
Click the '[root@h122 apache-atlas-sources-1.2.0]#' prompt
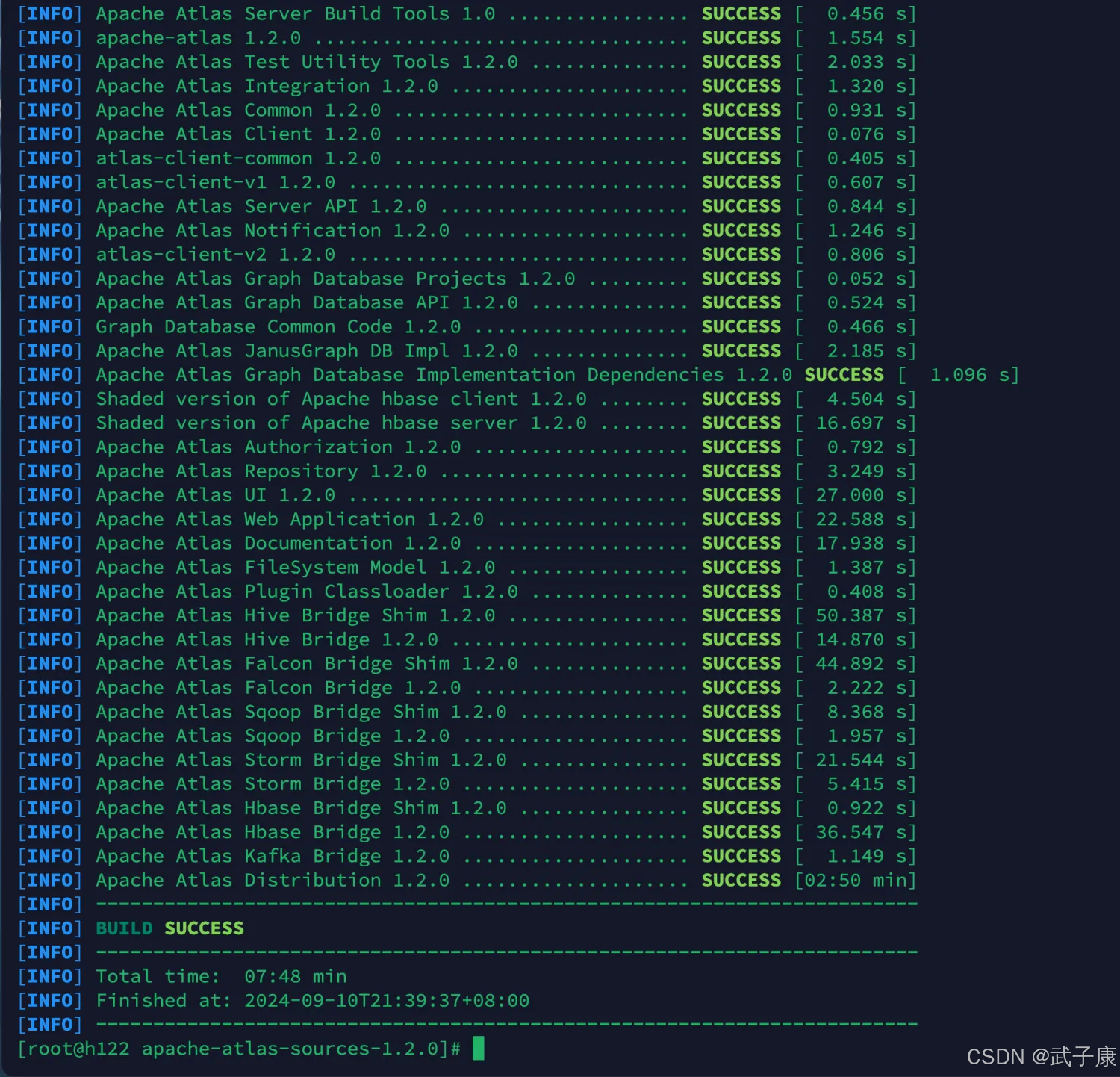[x=239, y=1049]
